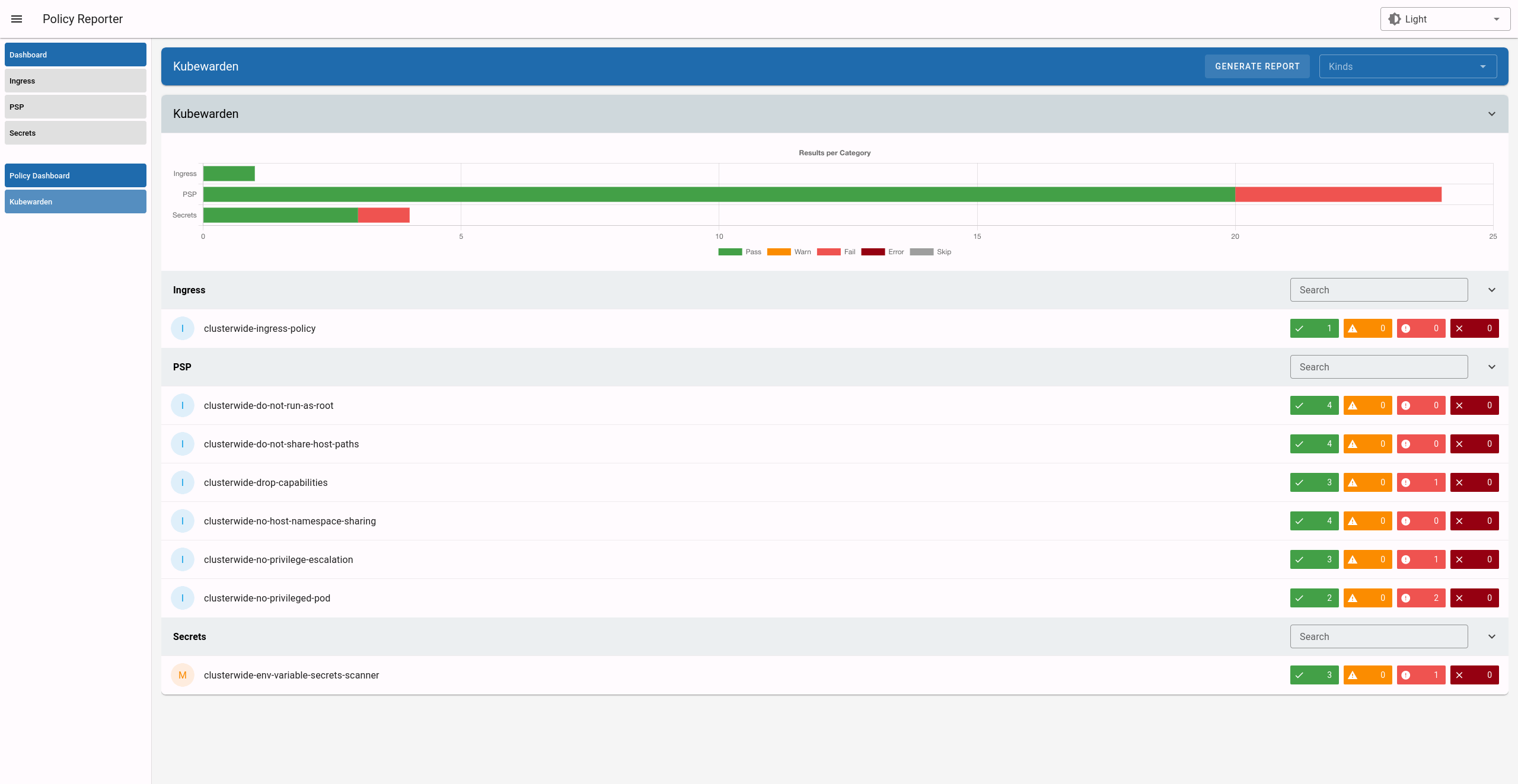Open the Light theme dropdown
This screenshot has height=784, width=1518.
[1445, 19]
